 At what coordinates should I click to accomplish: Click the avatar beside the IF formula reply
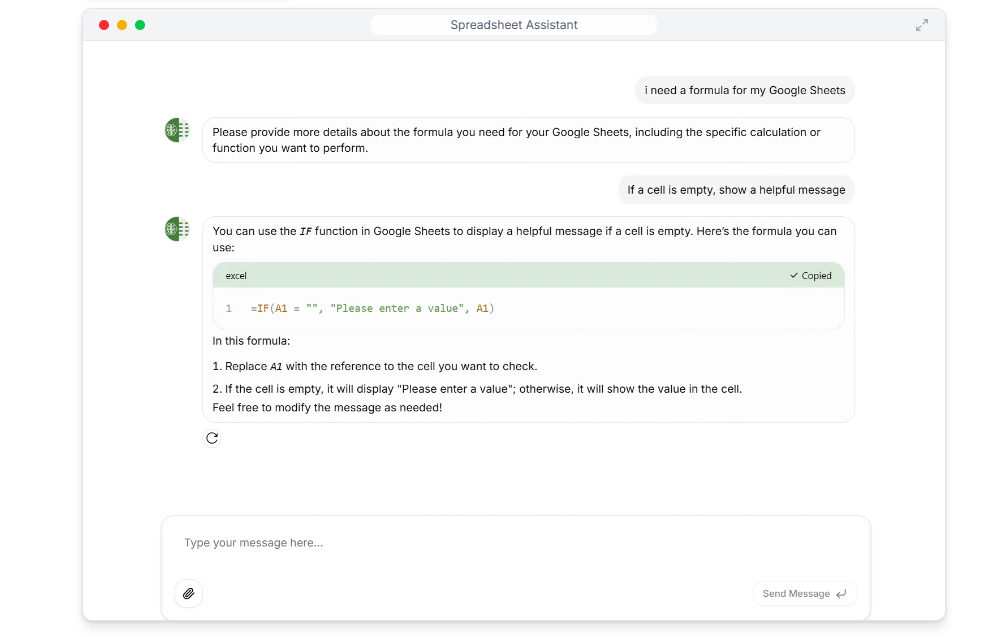point(177,229)
